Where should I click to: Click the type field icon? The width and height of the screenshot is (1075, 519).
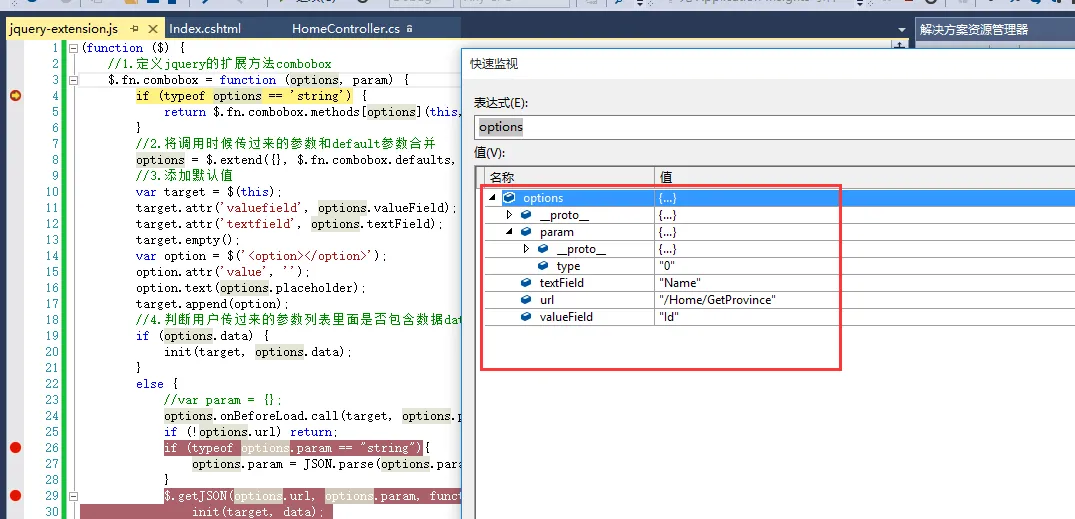543,266
